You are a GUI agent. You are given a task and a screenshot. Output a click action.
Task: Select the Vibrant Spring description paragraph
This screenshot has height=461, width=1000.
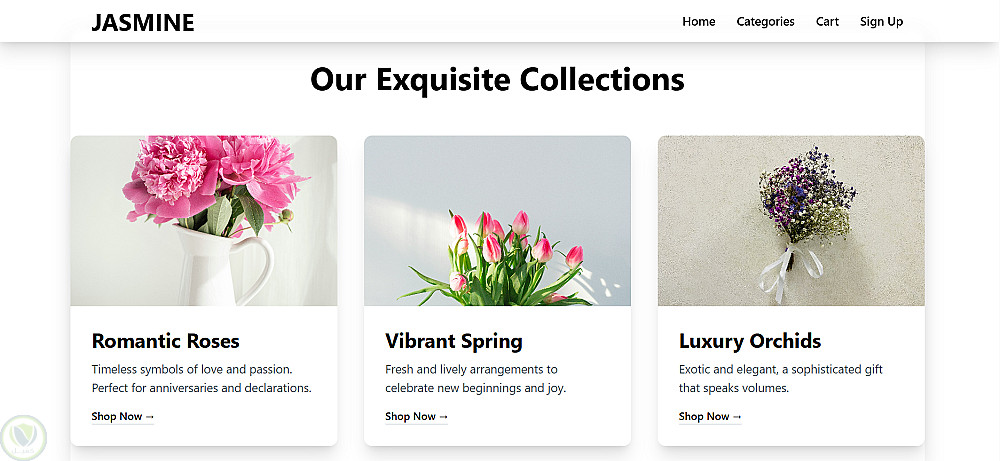click(482, 378)
